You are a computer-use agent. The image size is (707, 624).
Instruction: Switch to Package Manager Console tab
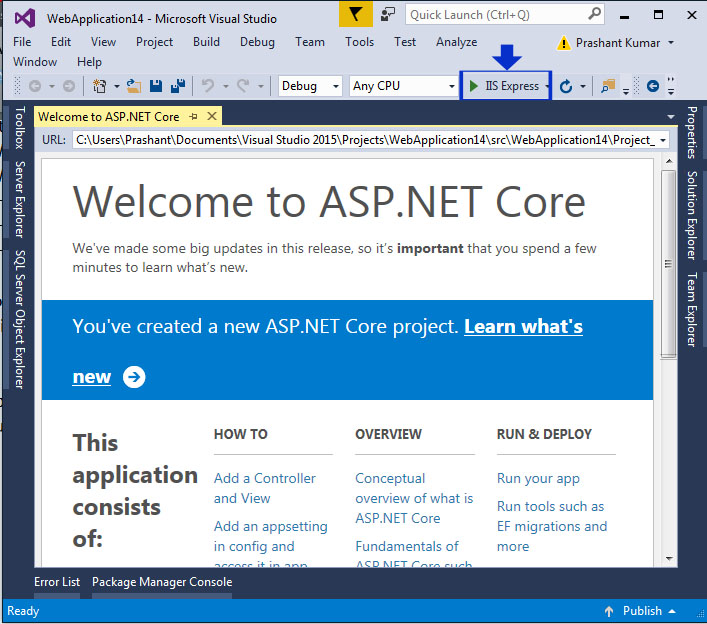point(162,582)
